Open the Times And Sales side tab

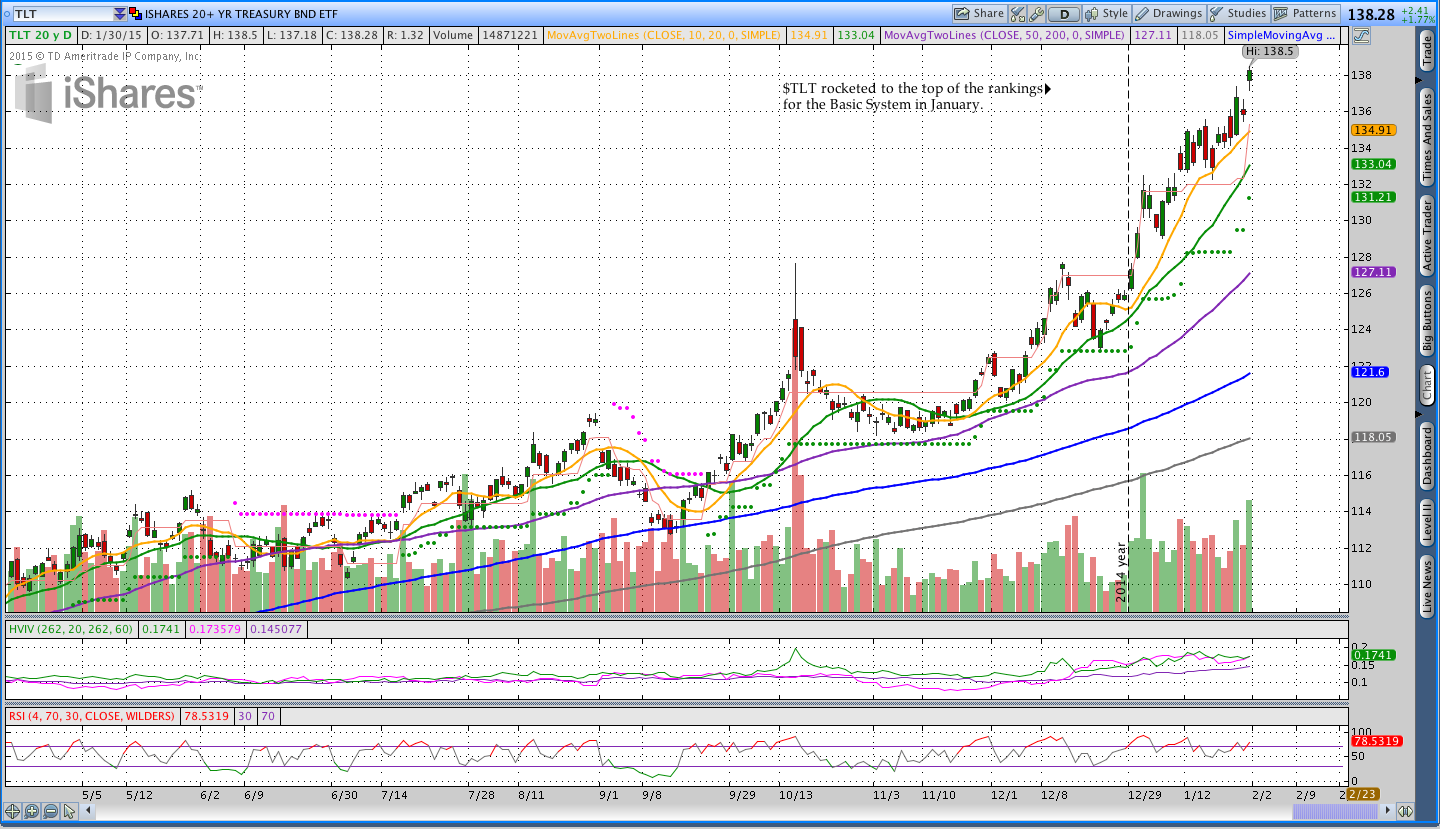coord(1428,135)
